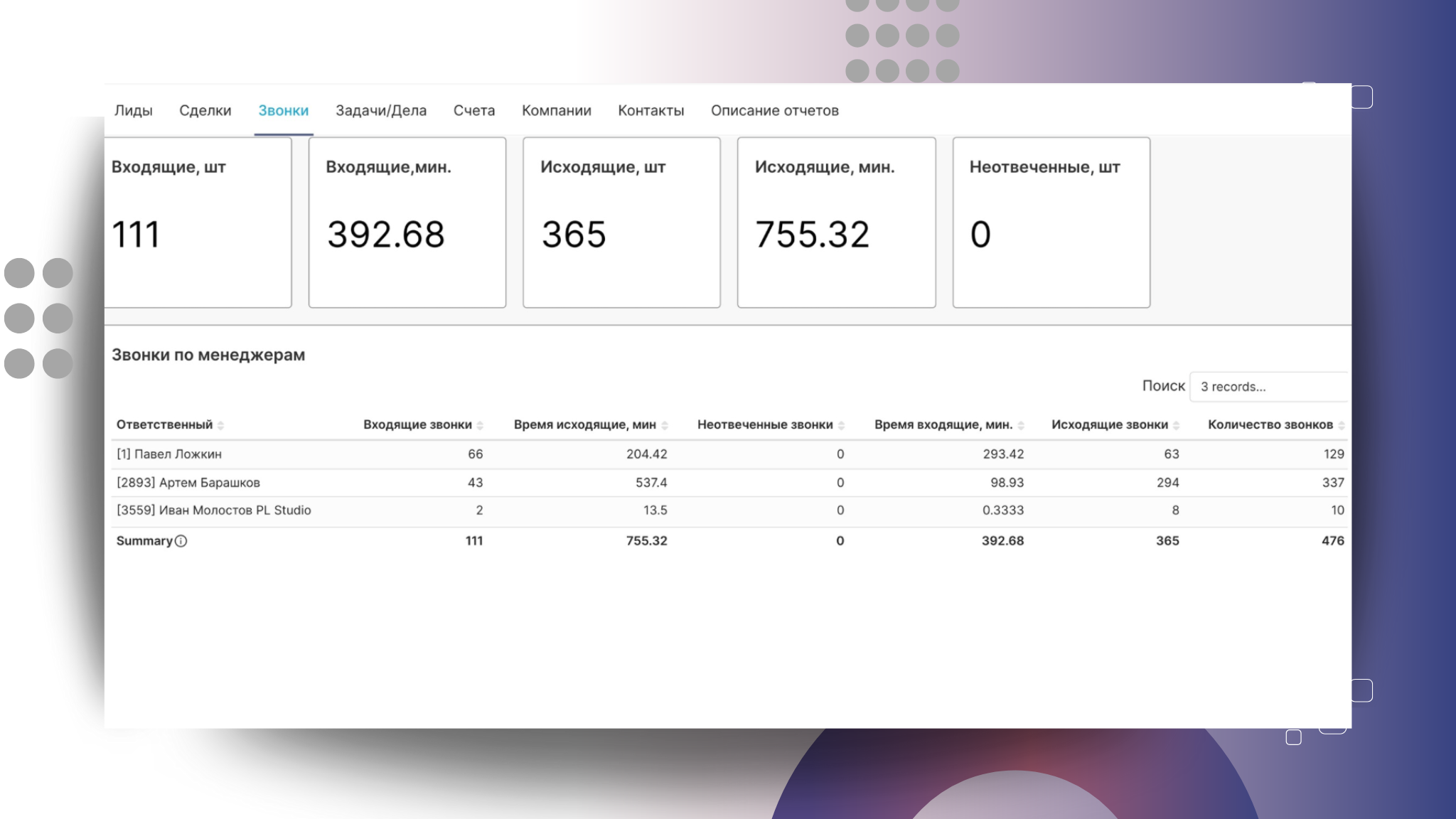Sort by Входящие звонки column arrows

pyautogui.click(x=480, y=425)
